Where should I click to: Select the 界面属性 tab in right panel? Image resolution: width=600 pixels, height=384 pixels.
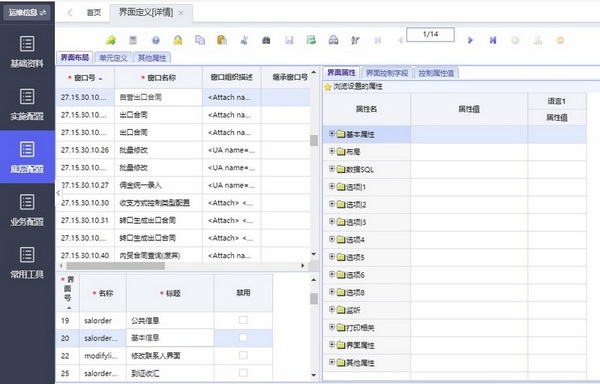(x=341, y=72)
